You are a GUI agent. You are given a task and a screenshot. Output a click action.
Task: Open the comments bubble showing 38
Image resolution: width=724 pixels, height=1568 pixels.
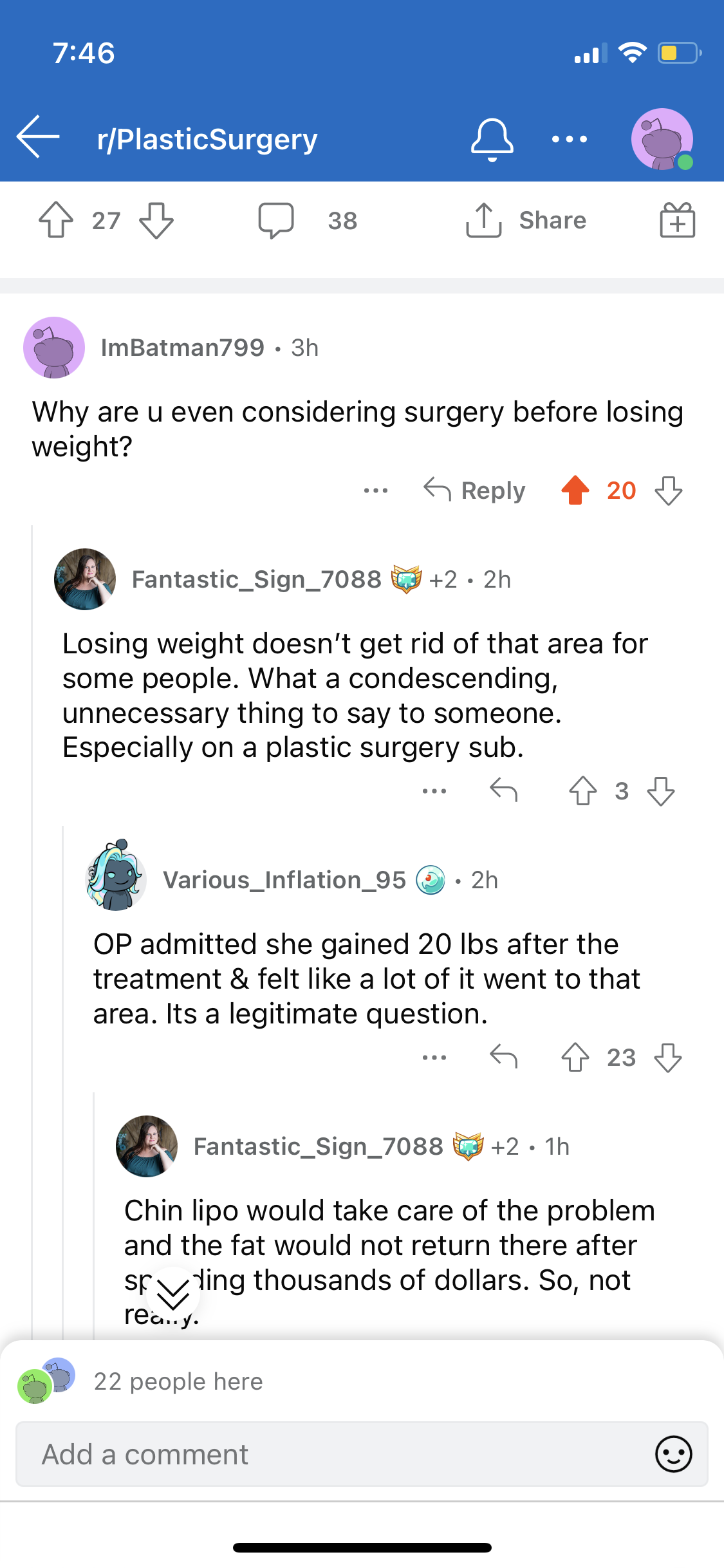276,220
